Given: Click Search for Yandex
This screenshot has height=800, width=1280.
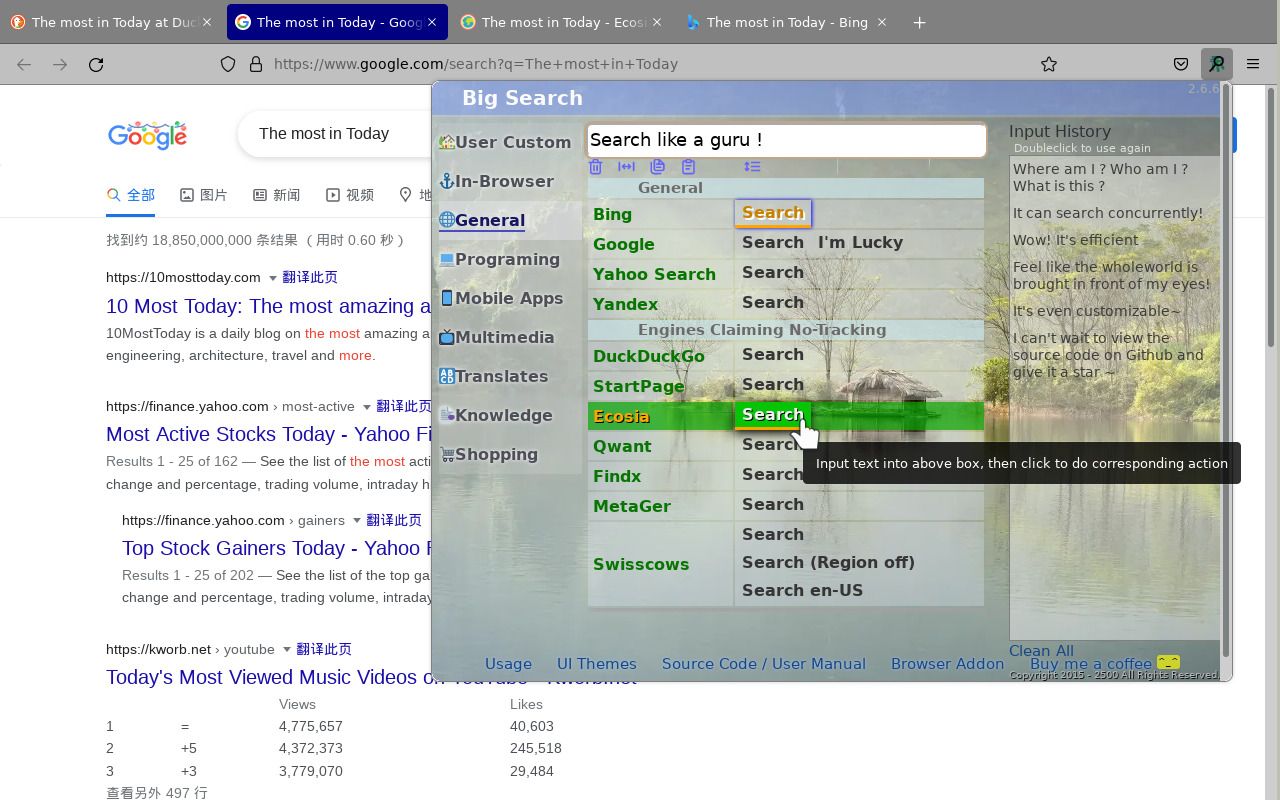Looking at the screenshot, I should coord(773,302).
